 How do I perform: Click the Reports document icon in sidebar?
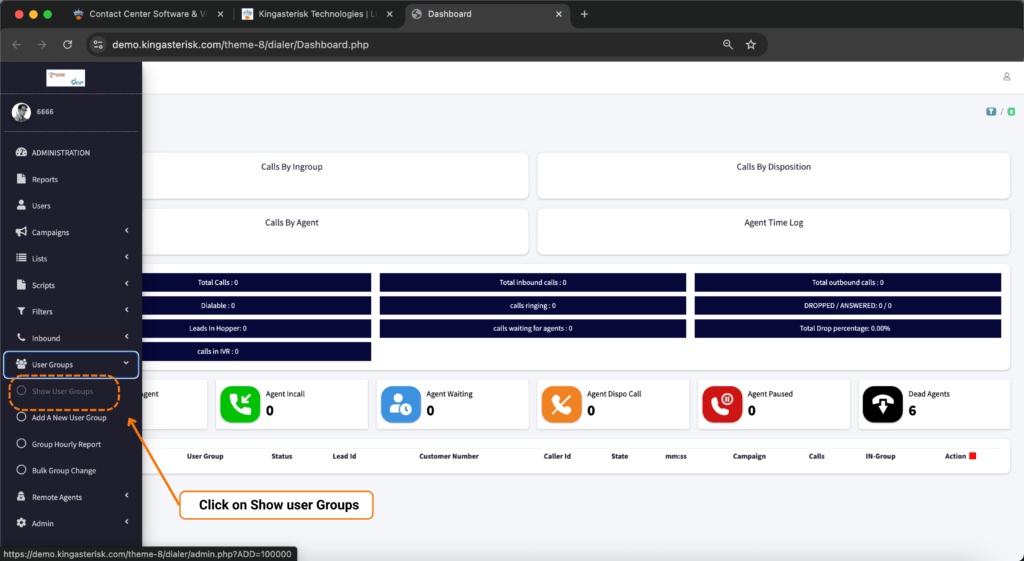pos(21,179)
